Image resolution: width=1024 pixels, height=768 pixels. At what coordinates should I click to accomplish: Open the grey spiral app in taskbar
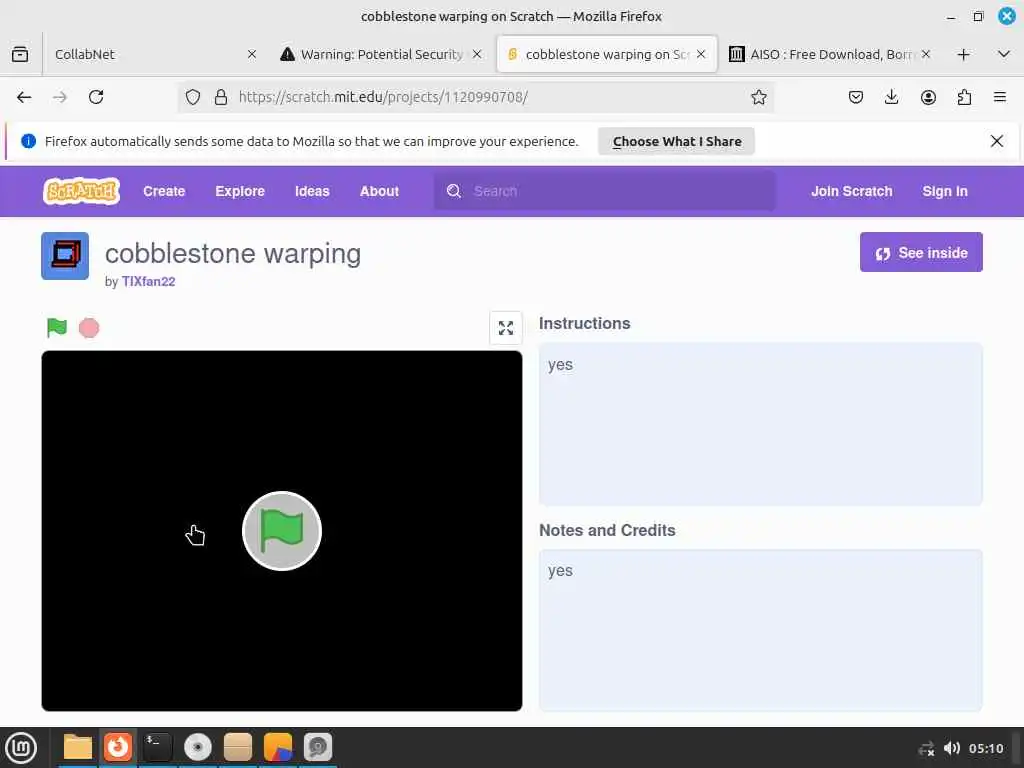click(x=318, y=747)
